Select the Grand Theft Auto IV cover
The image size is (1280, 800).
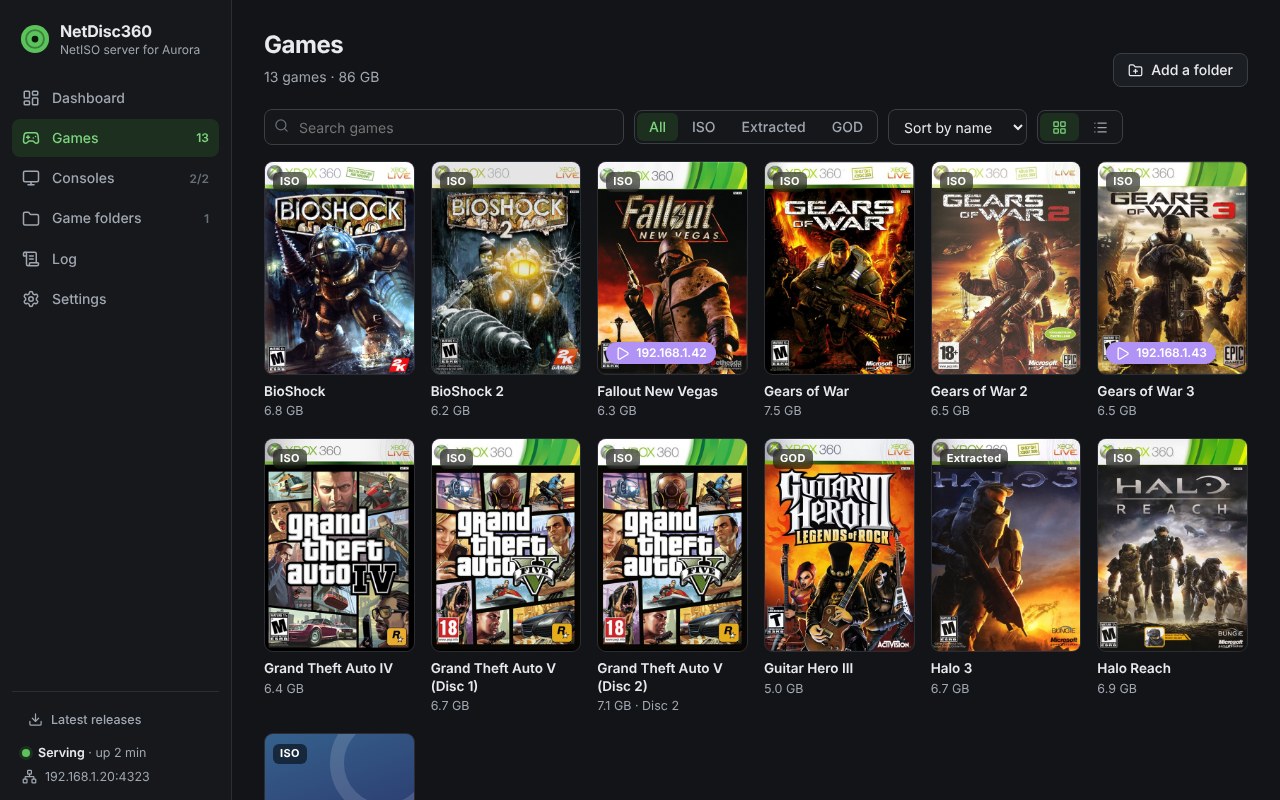pyautogui.click(x=339, y=545)
